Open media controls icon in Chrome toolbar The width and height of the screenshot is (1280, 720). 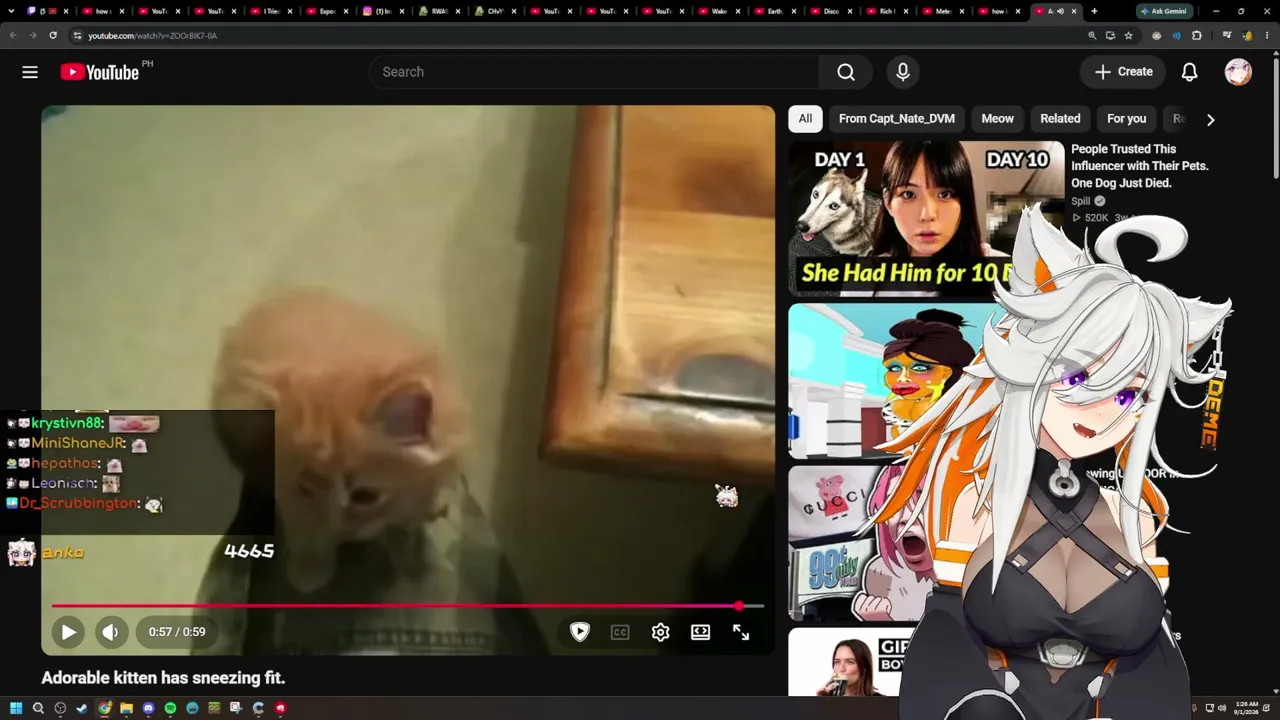pyautogui.click(x=1227, y=35)
